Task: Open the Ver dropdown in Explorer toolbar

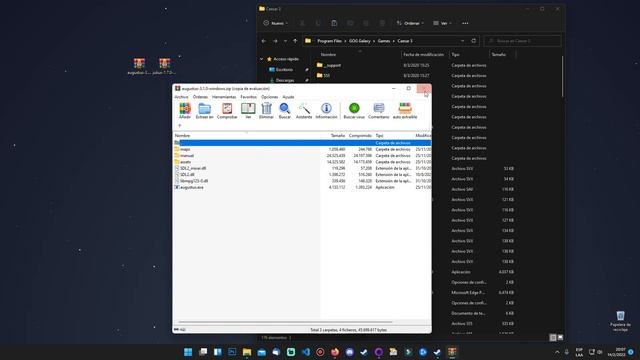Action: 442,23
